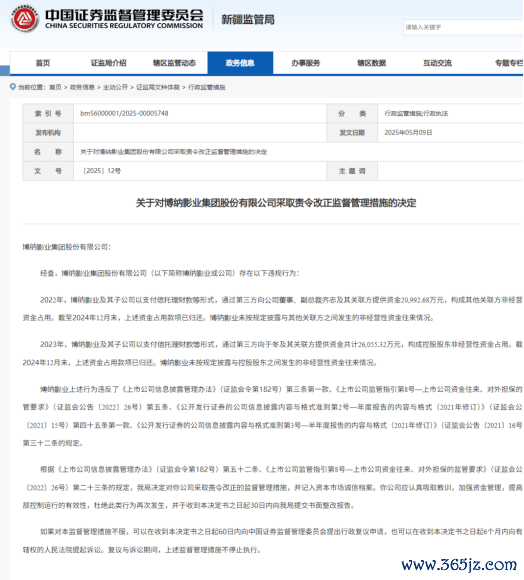Open the 辖区数据 navigation tab
The width and height of the screenshot is (524, 580).
click(372, 63)
